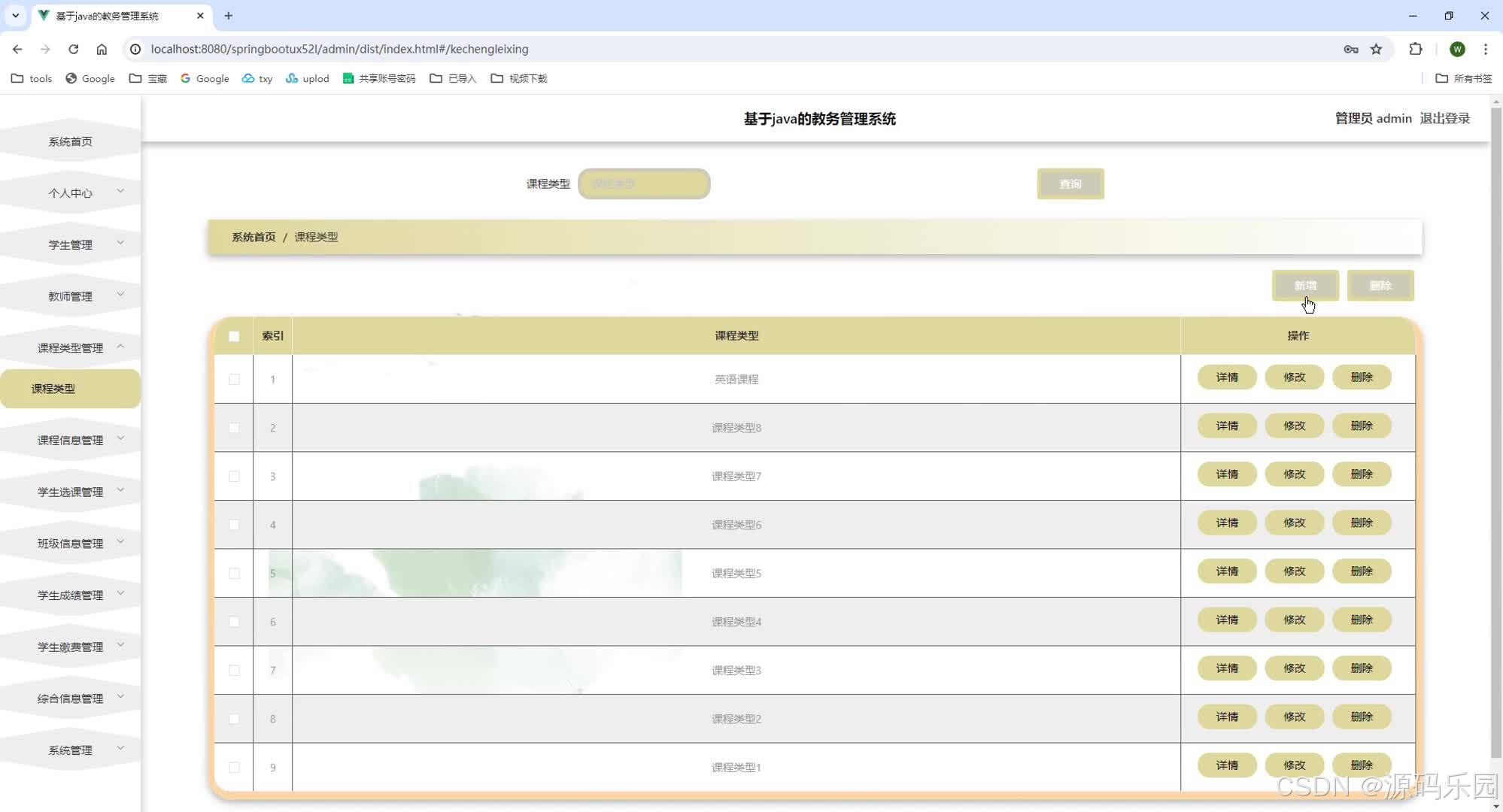Viewport: 1503px width, 812px height.
Task: Bookmark this page with the star icon
Action: (1376, 49)
